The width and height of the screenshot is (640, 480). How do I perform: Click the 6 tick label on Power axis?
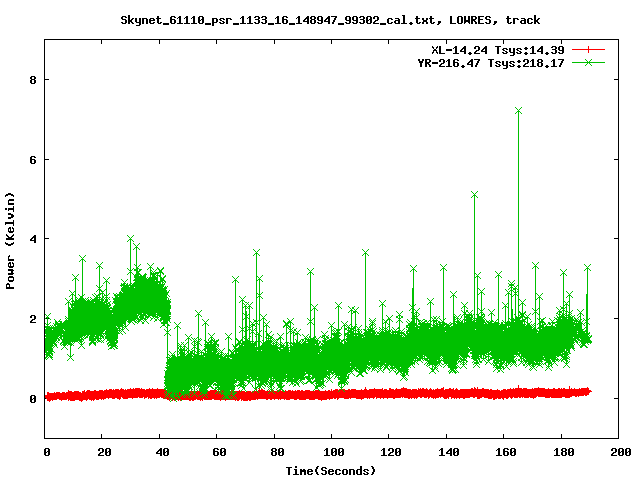[x=33, y=160]
